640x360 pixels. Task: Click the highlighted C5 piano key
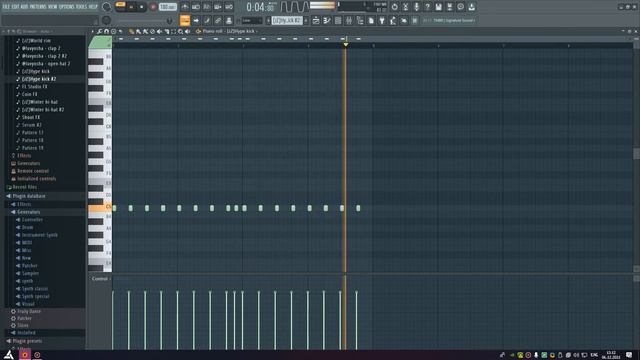[x=100, y=208]
